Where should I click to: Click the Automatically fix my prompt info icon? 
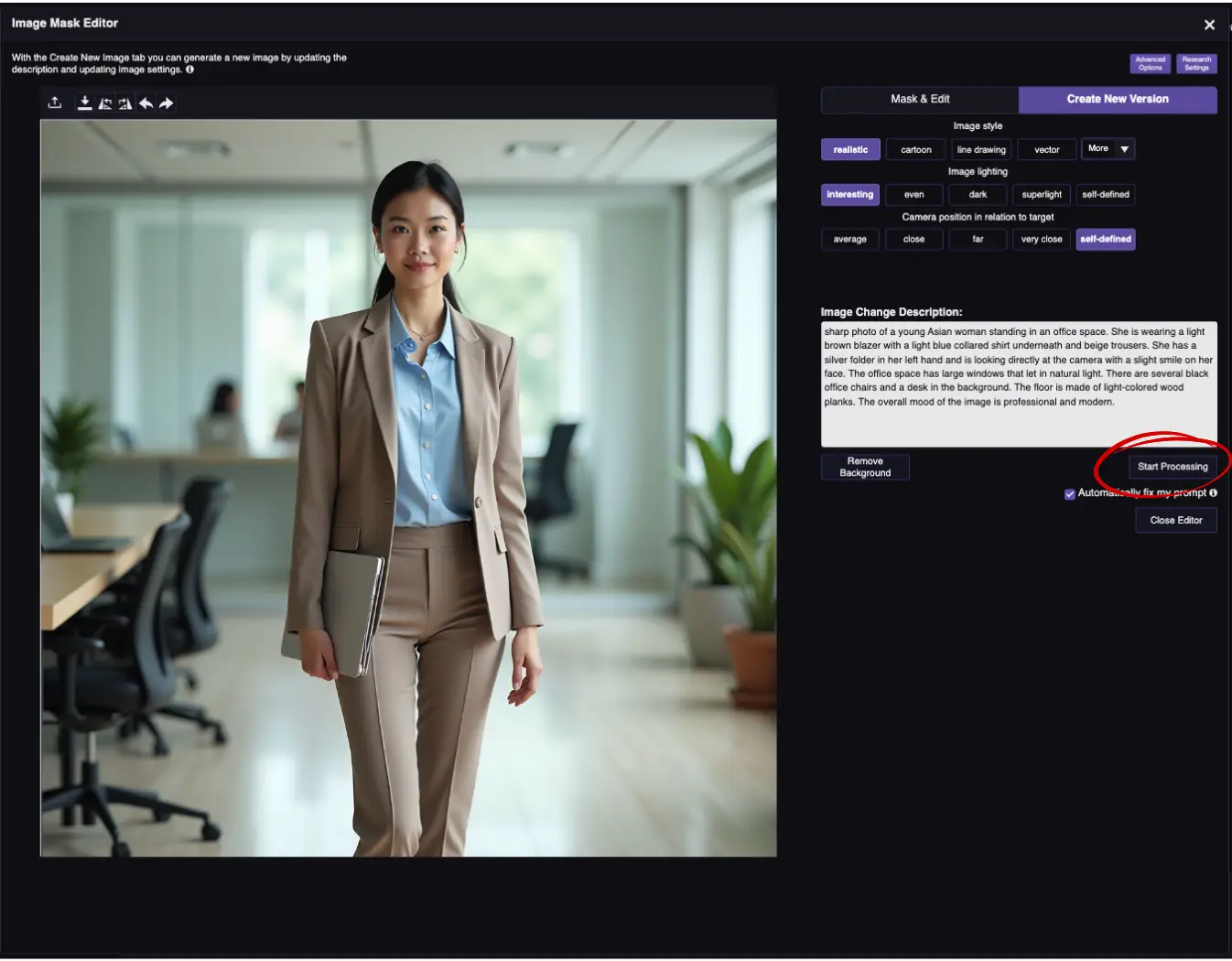tap(1213, 492)
